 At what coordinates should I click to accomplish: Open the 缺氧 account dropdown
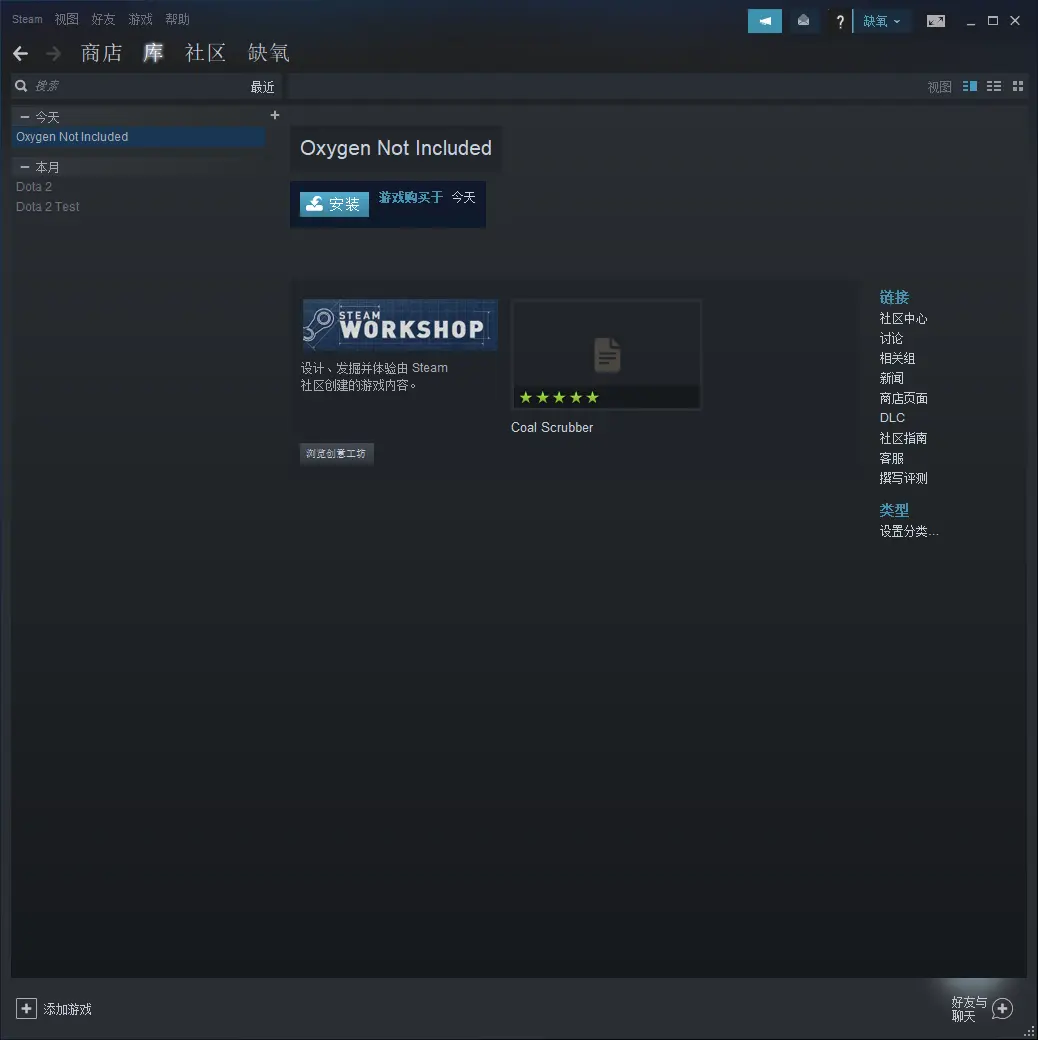point(881,21)
